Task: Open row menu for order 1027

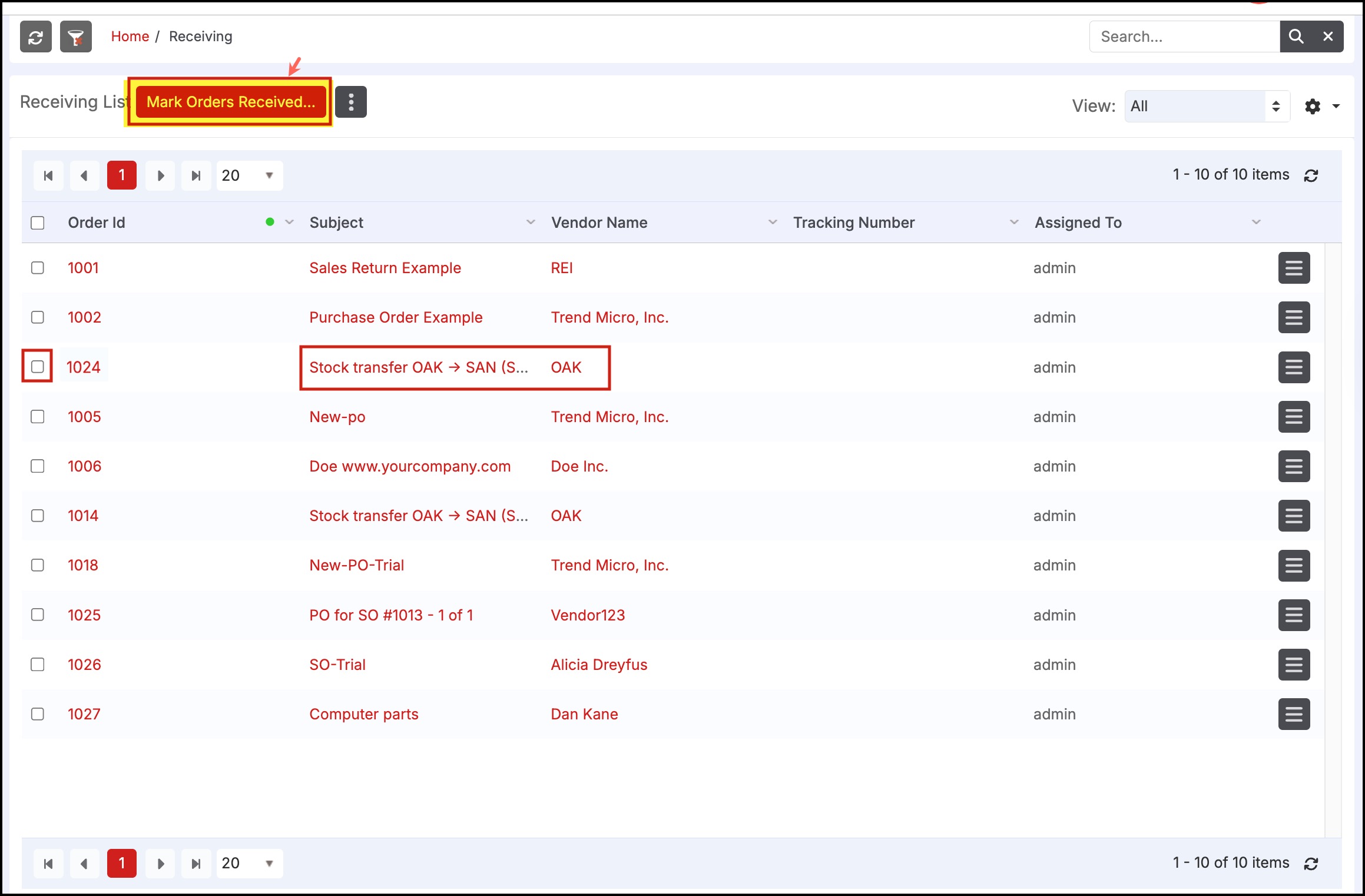Action: click(x=1294, y=714)
